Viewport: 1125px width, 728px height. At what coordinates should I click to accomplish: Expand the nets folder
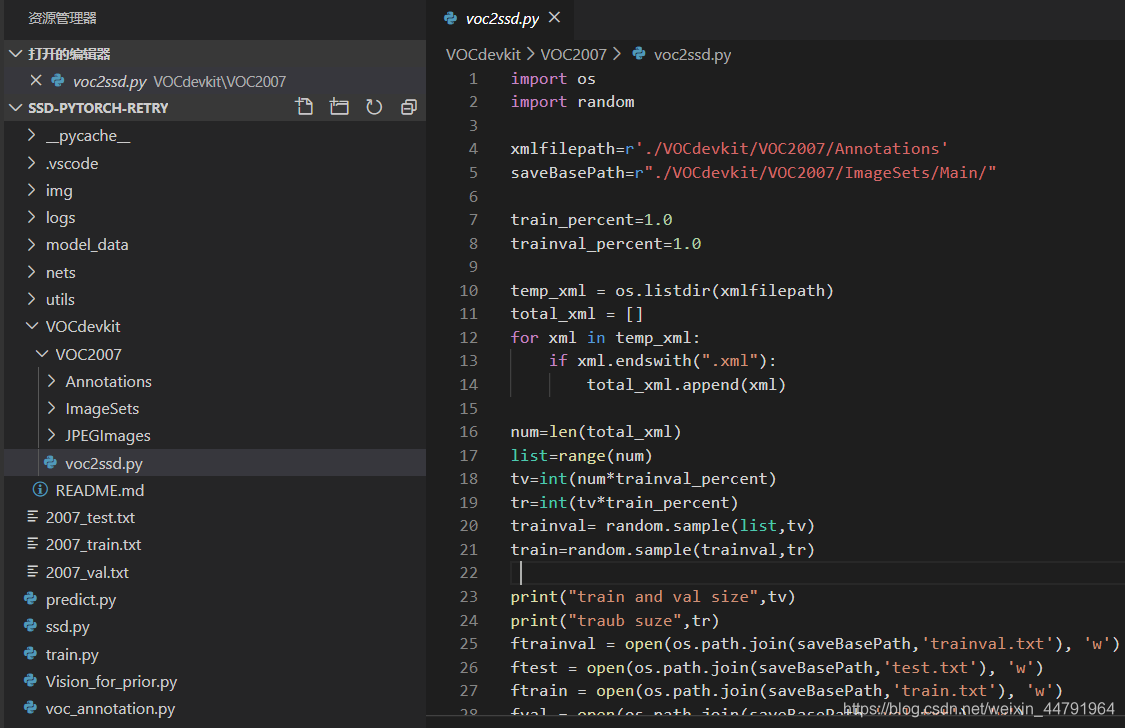(32, 272)
